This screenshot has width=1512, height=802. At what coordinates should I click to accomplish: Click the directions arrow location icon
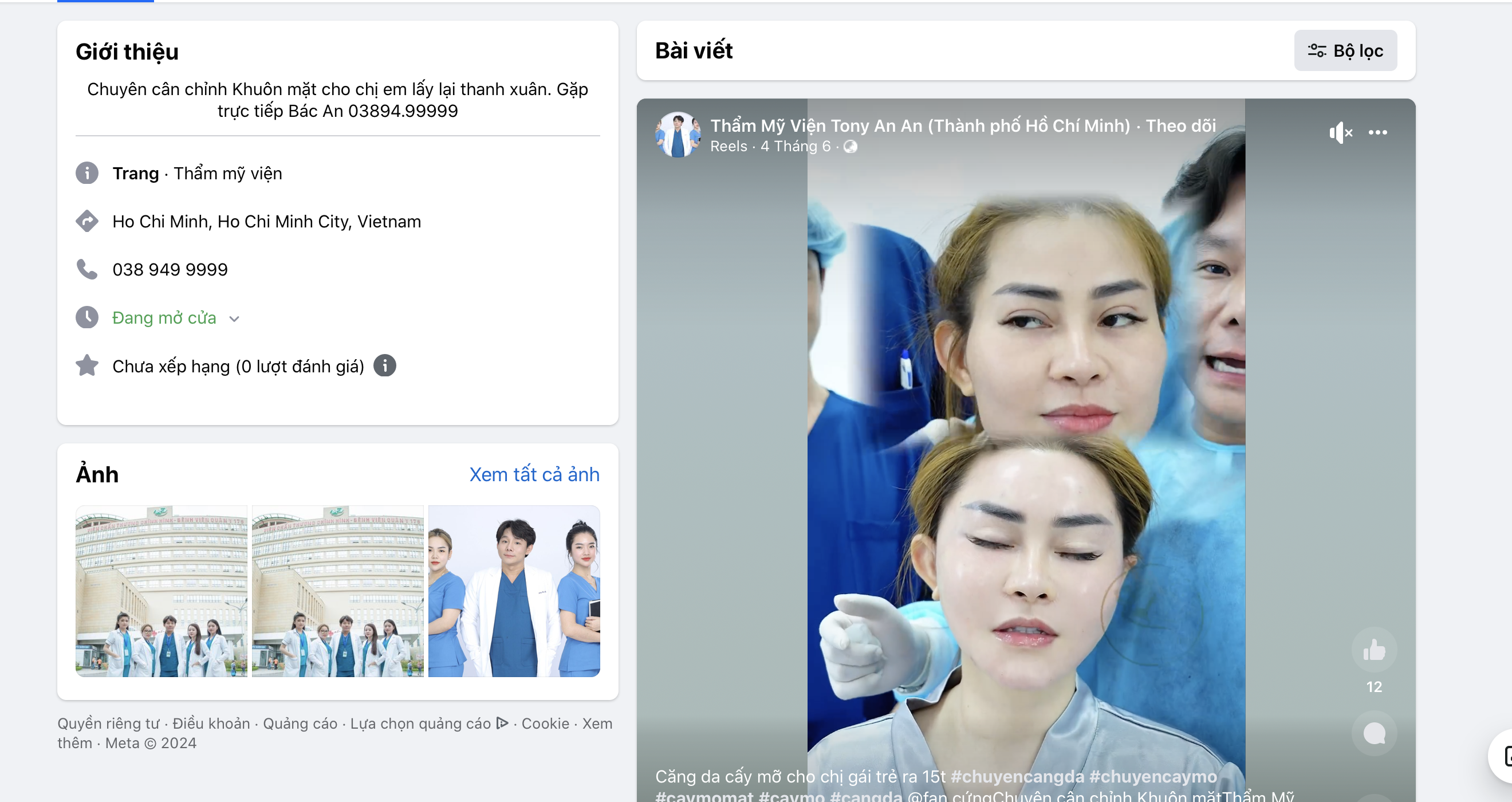pos(87,221)
